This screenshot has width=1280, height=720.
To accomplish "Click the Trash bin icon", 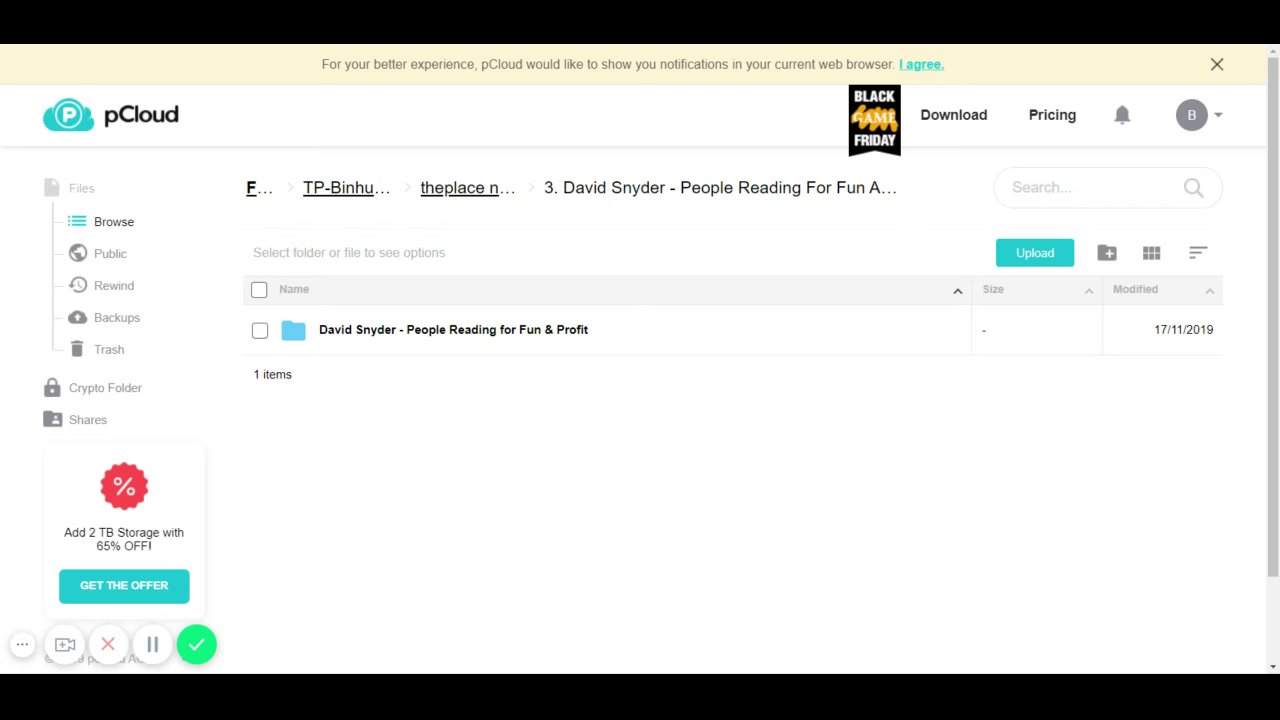I will [77, 349].
